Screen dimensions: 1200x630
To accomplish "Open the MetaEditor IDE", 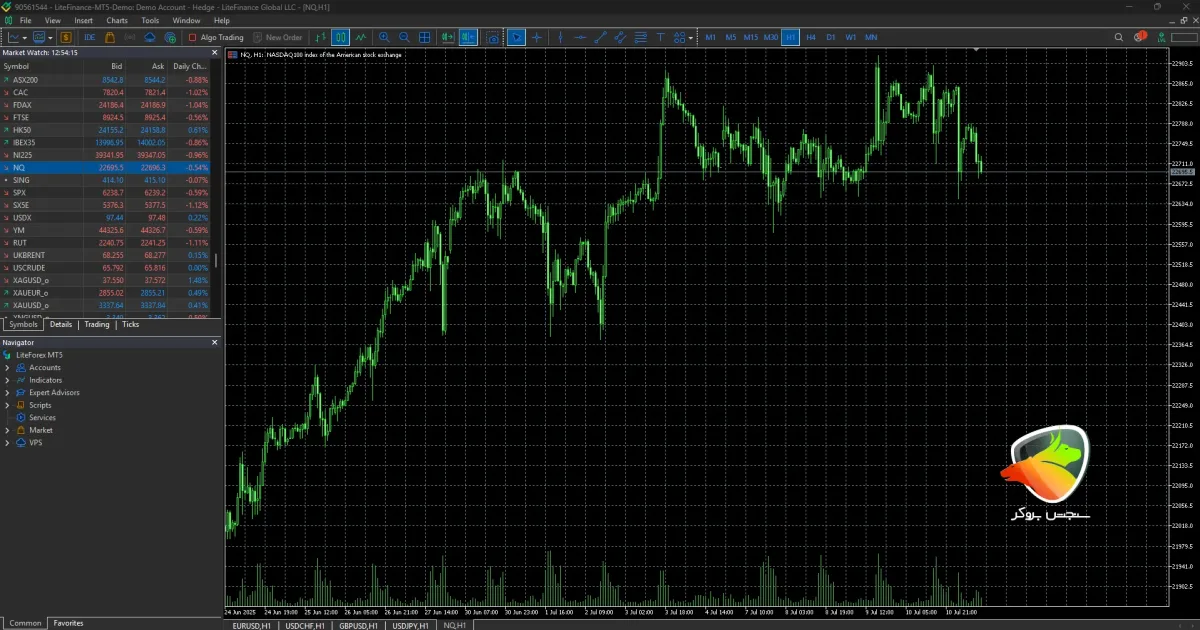I will [x=90, y=37].
